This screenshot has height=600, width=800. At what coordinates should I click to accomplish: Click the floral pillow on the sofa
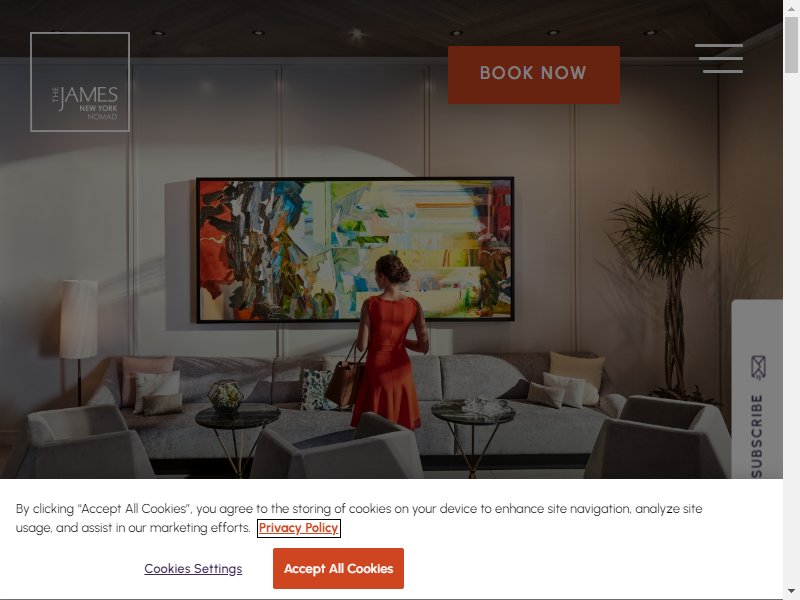click(317, 390)
